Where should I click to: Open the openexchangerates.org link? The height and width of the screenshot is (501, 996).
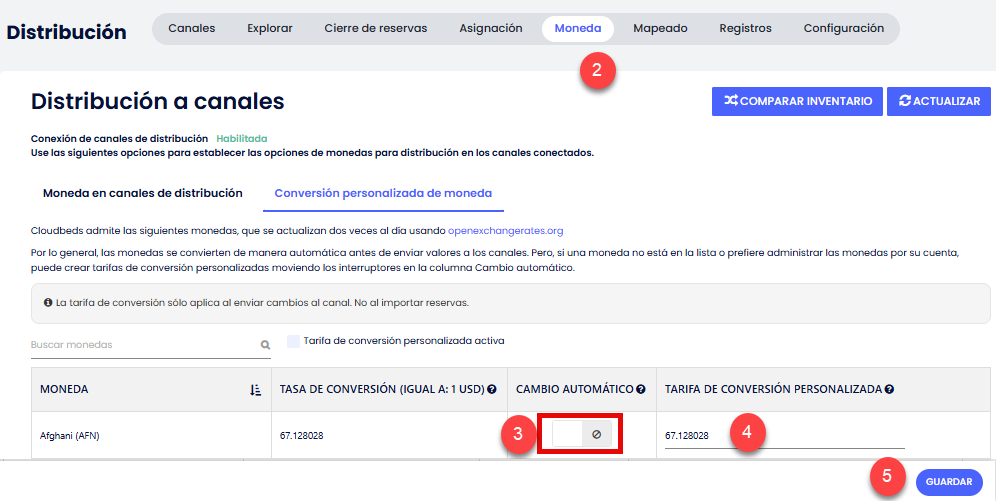point(506,230)
